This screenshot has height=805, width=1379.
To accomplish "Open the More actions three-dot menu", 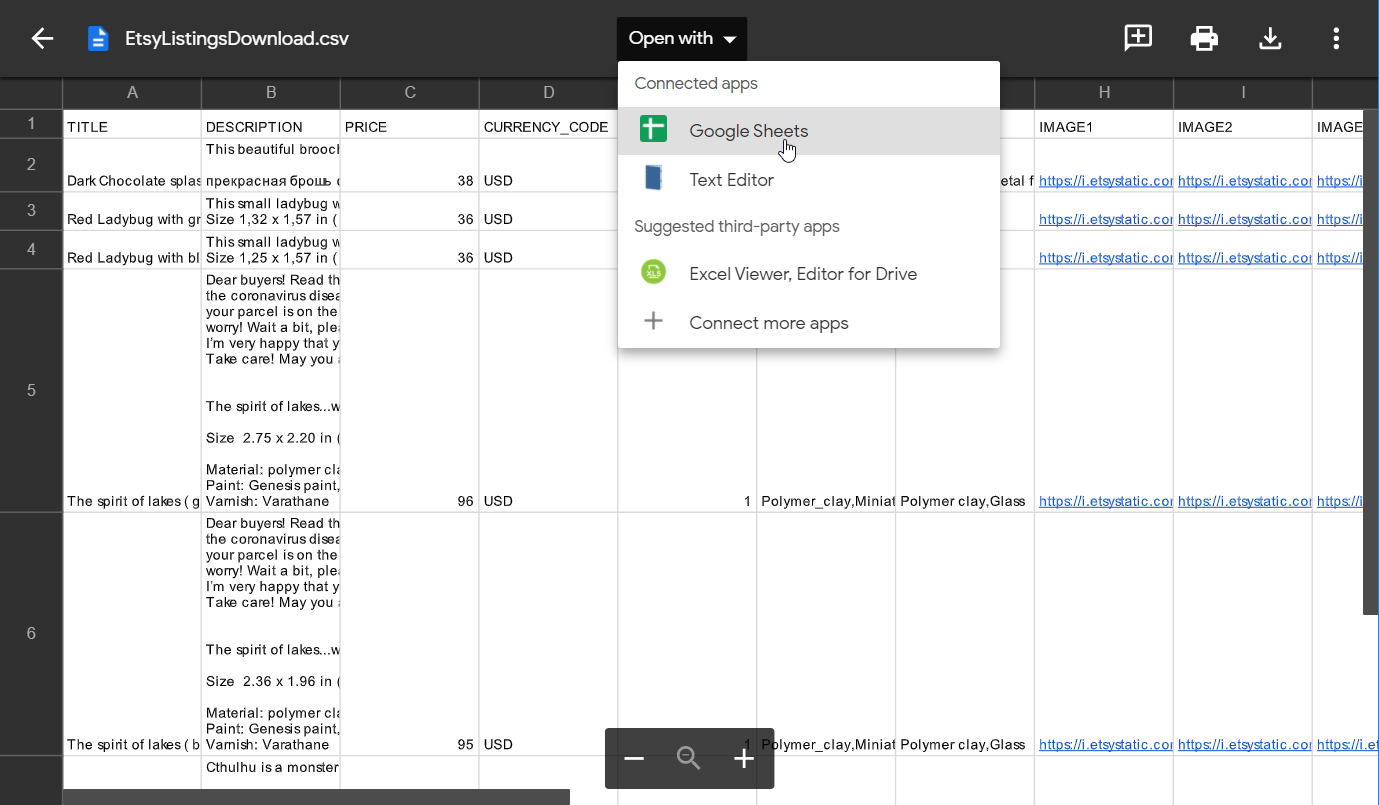I will point(1336,39).
